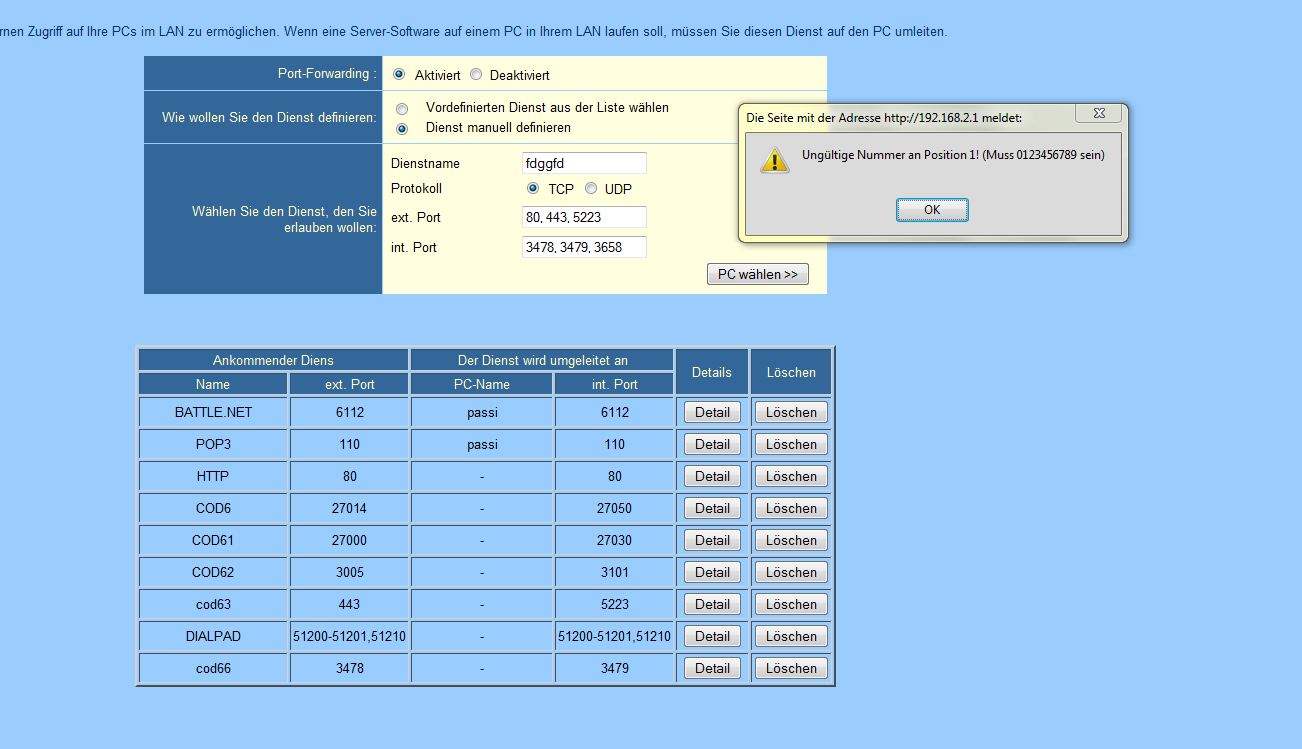Click the cod63 name cell
Screen dimensions: 1302x749
tap(213, 604)
